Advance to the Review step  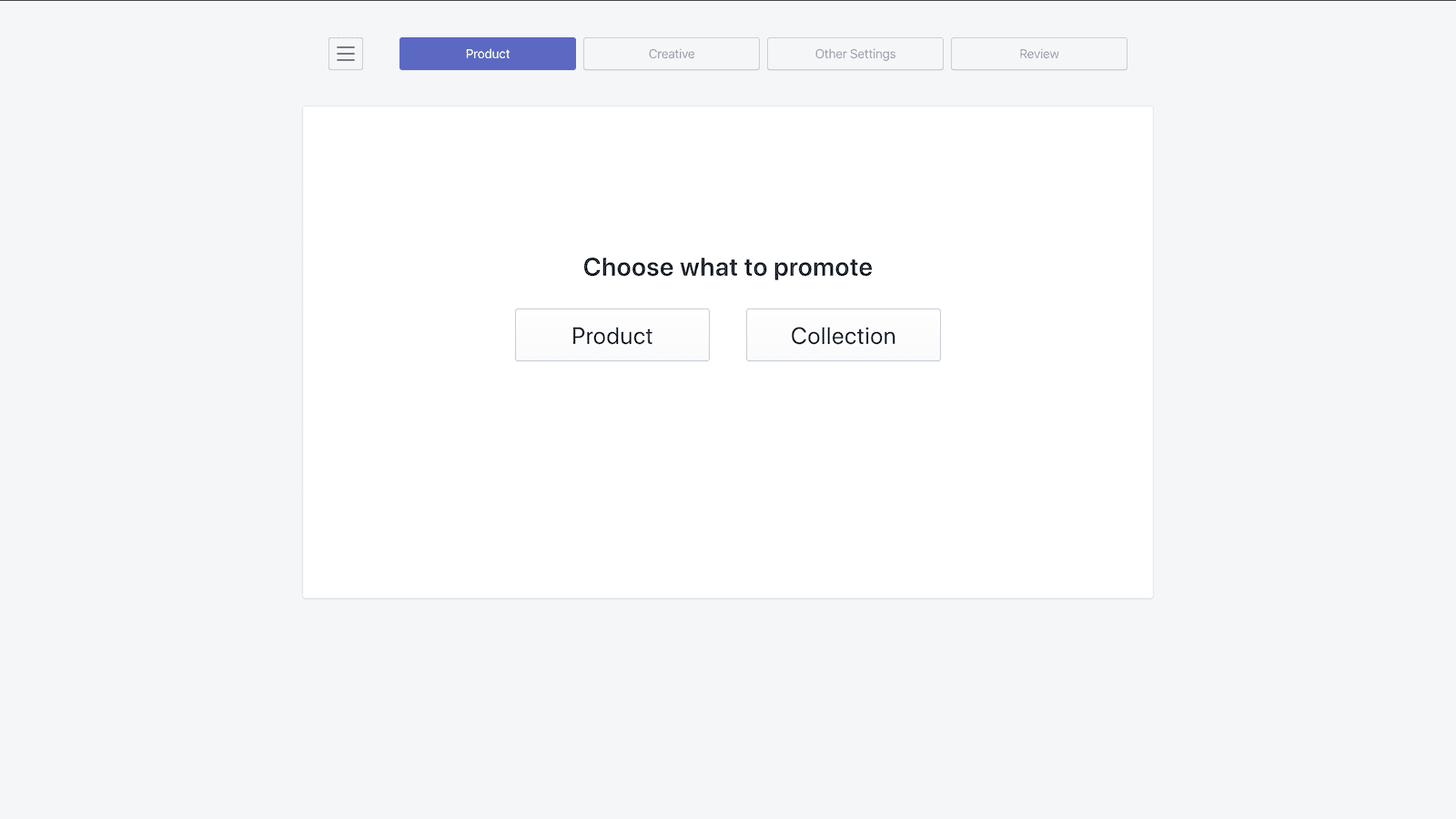click(1038, 54)
